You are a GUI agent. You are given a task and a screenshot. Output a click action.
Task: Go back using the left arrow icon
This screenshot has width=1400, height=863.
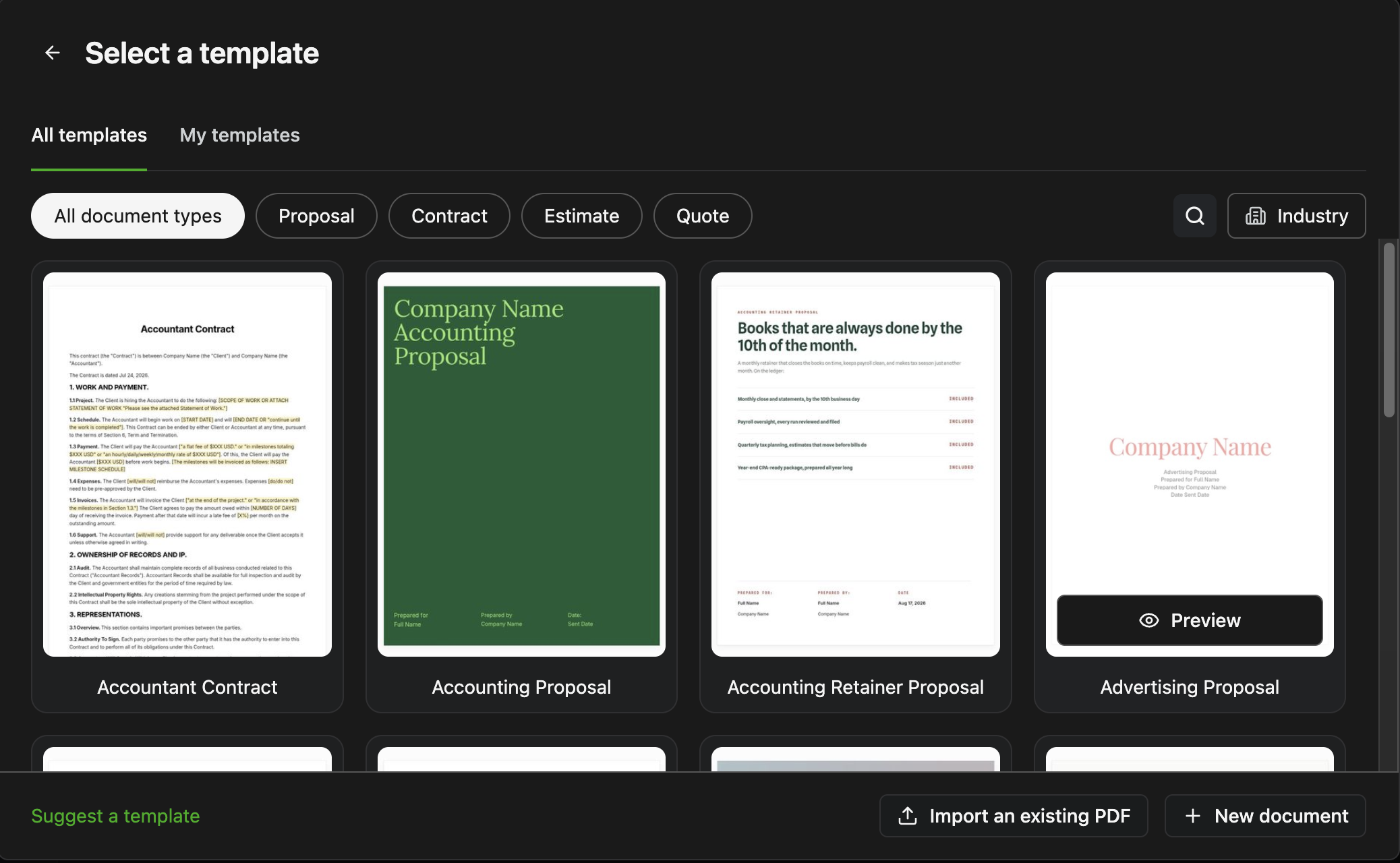click(52, 53)
